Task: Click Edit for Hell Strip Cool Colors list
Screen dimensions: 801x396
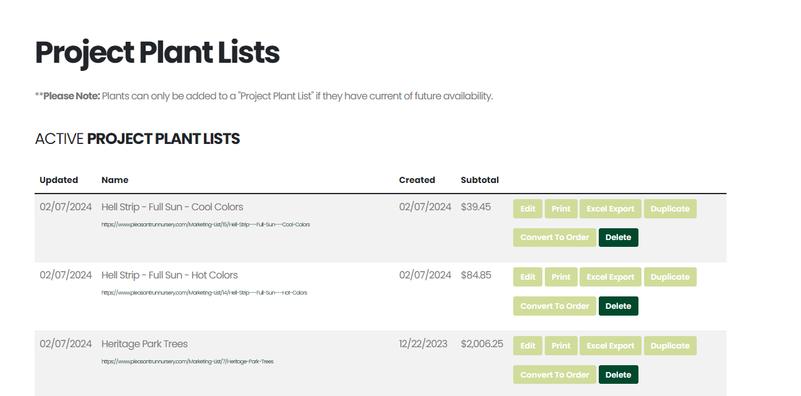Action: pos(528,208)
